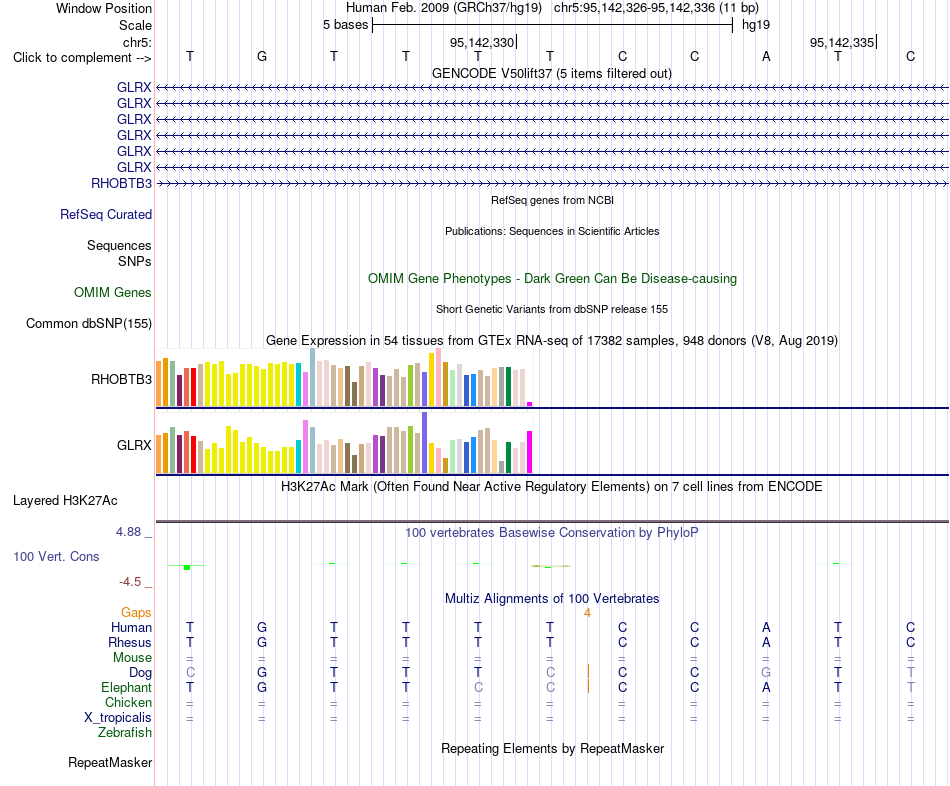This screenshot has height=786, width=950.
Task: Open the OMIM Genes track label
Action: pos(113,292)
